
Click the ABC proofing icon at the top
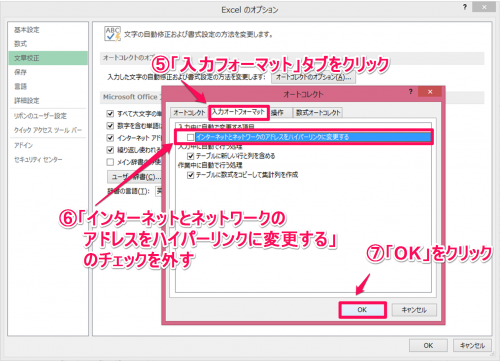(x=112, y=34)
